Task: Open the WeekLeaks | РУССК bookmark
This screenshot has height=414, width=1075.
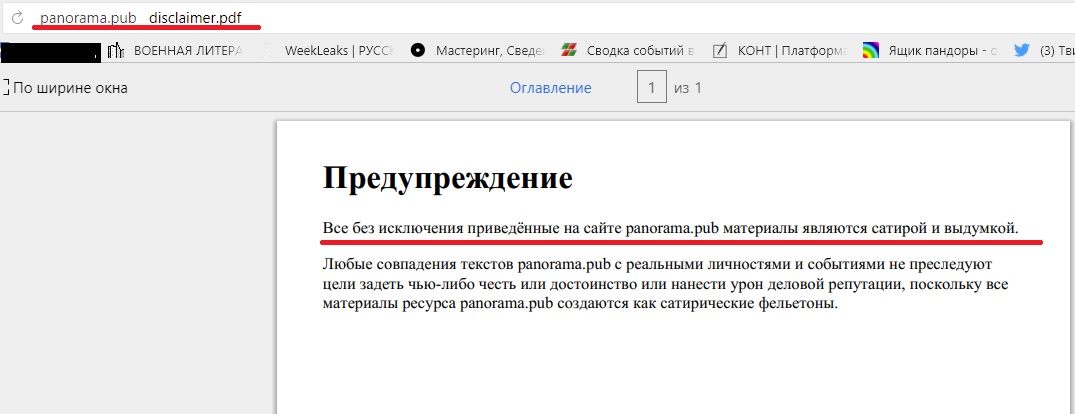Action: tap(339, 50)
